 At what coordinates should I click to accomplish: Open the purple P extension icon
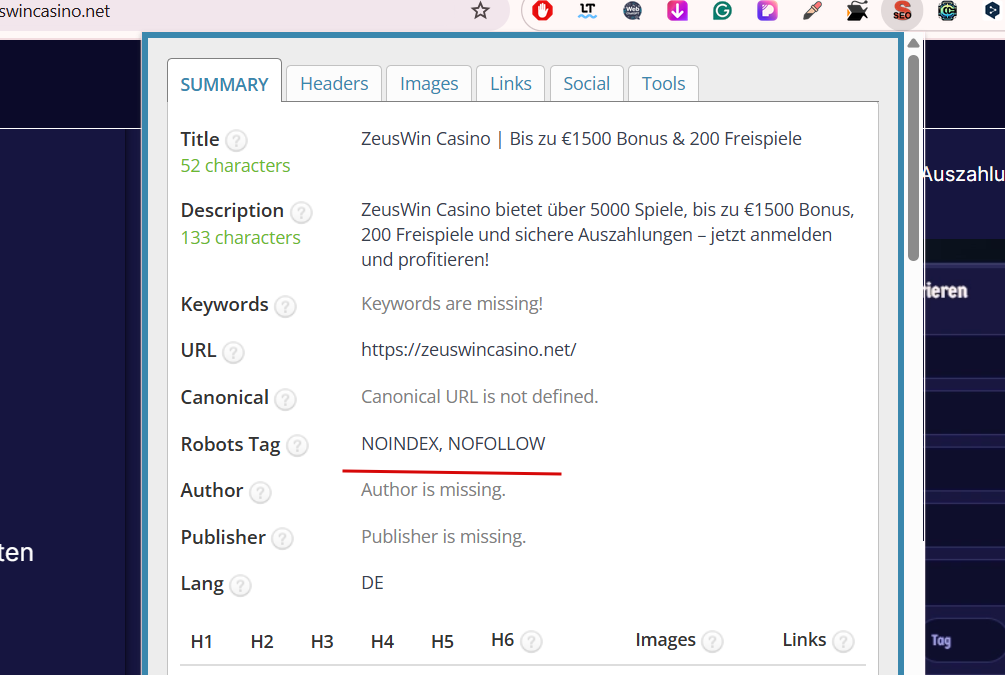click(x=767, y=11)
